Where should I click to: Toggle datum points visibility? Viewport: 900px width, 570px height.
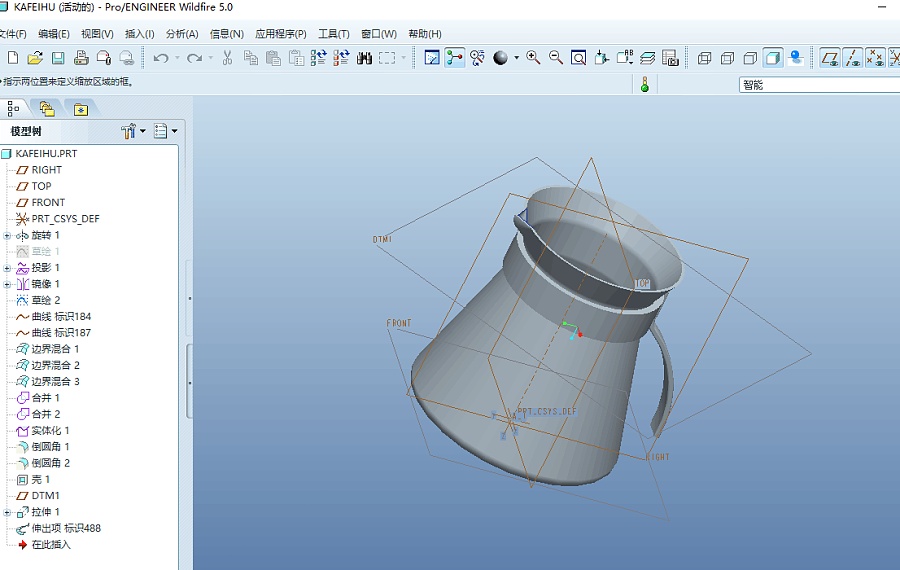(x=875, y=58)
